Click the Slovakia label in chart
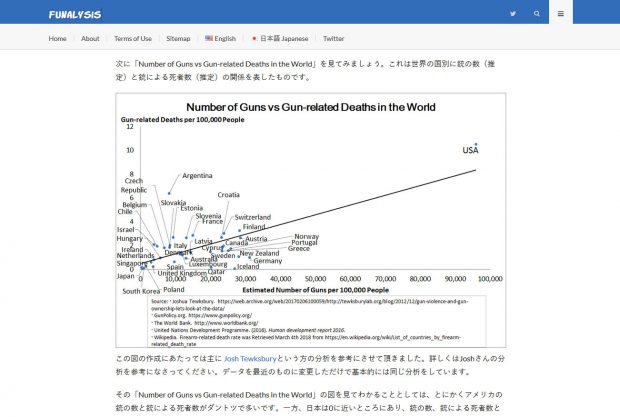The width and height of the screenshot is (620, 417). 173,203
